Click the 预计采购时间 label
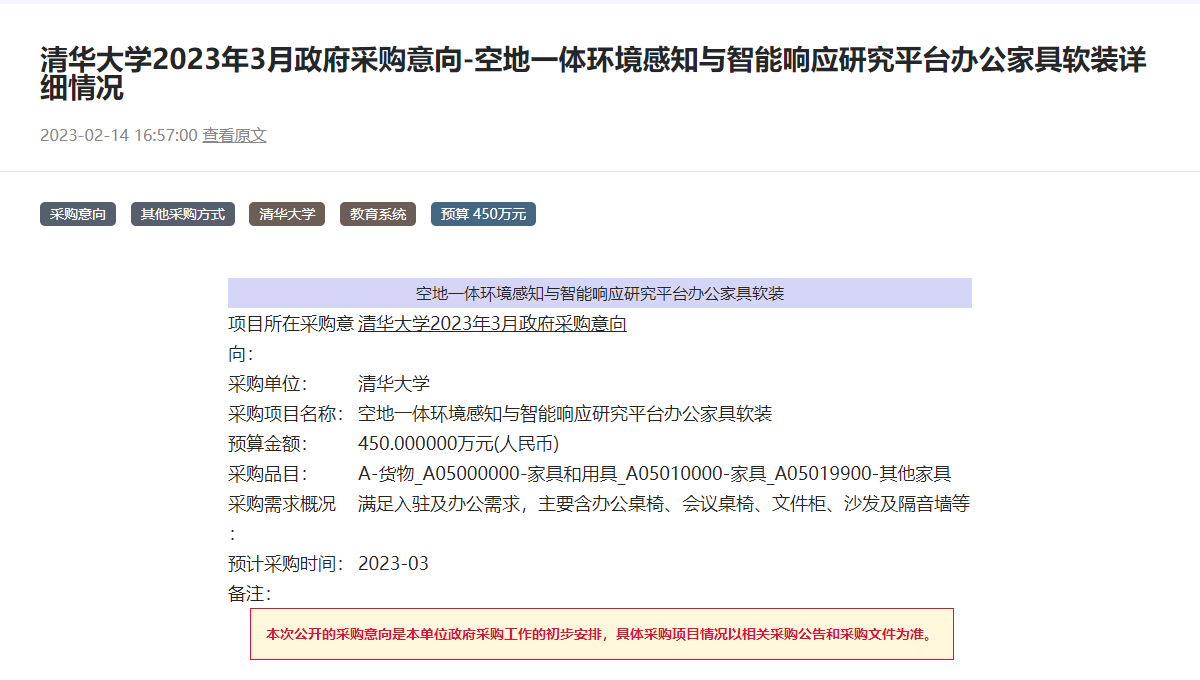Image resolution: width=1200 pixels, height=680 pixels. coord(286,564)
